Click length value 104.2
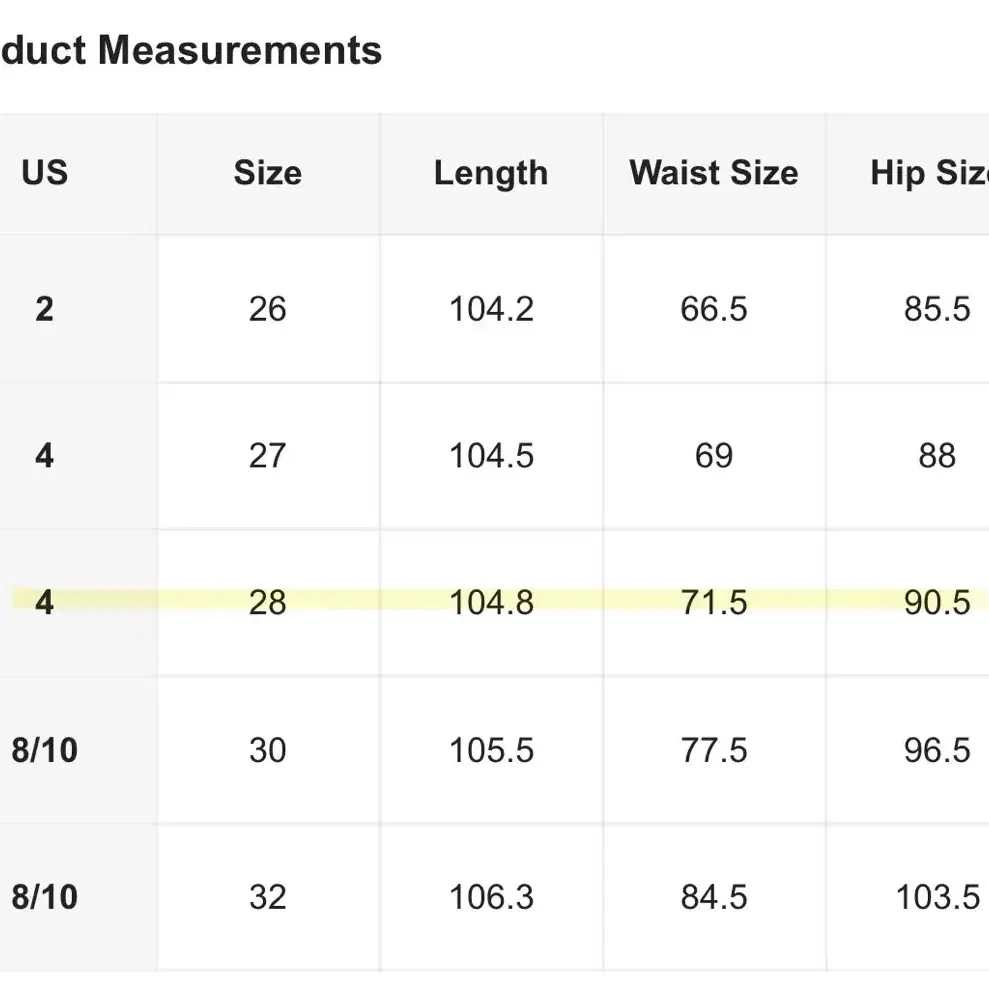 491,309
